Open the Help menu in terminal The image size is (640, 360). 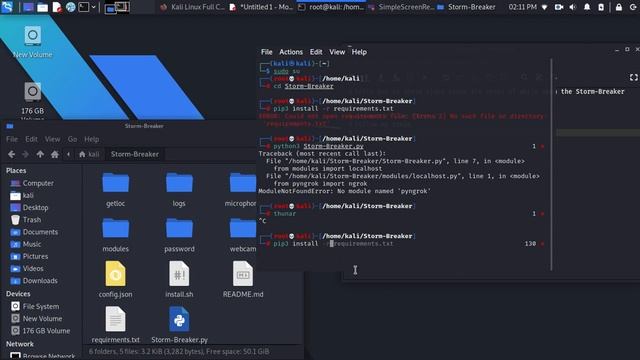pos(359,52)
